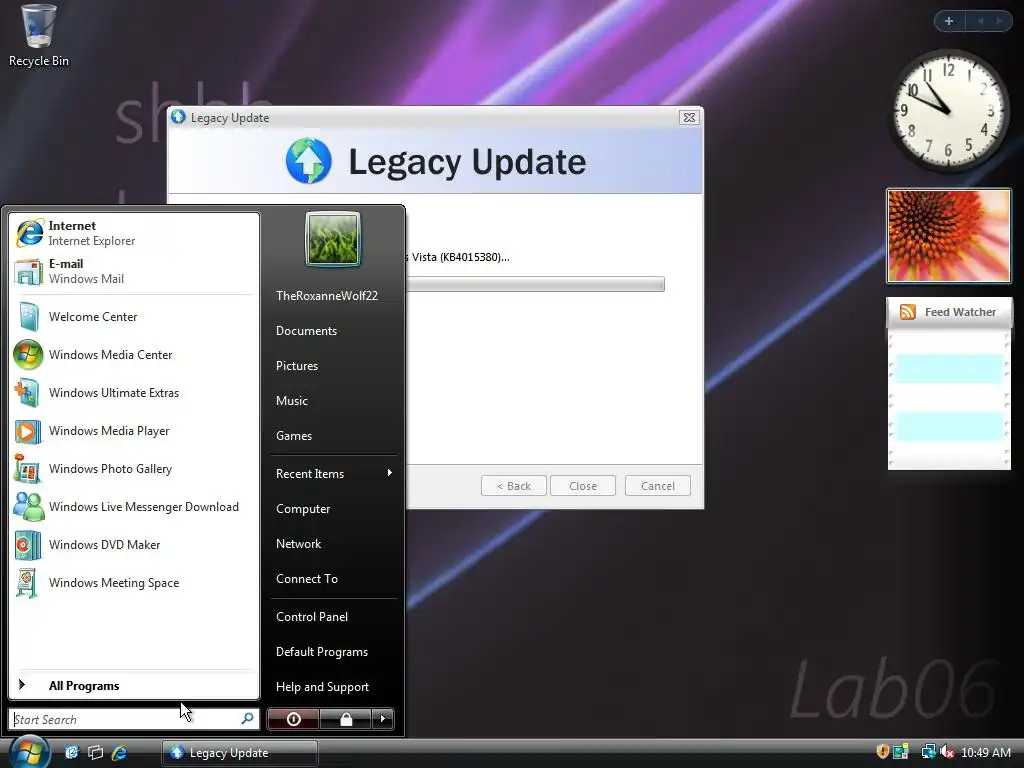This screenshot has height=768, width=1024.
Task: Expand Recent Items submenu arrow
Action: pyautogui.click(x=389, y=473)
